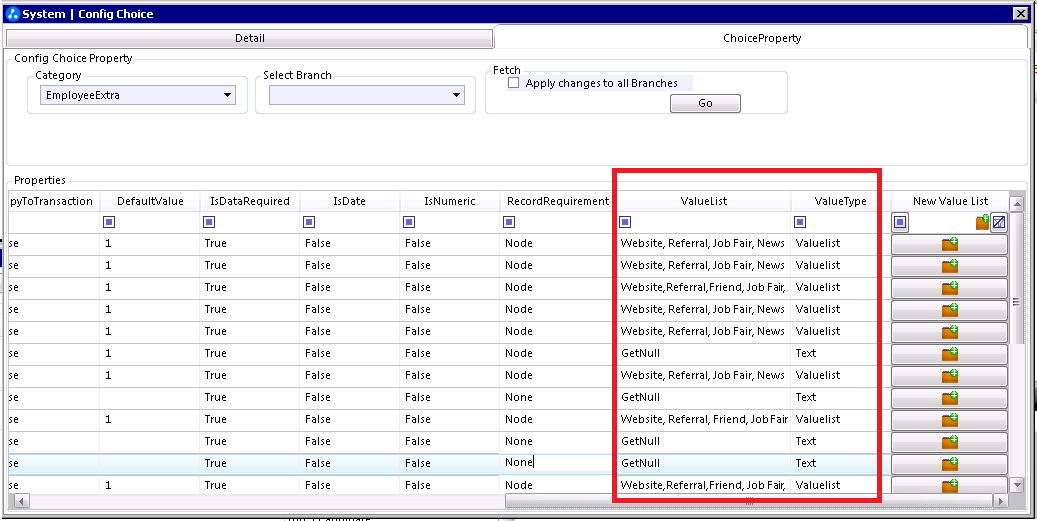This screenshot has width=1037, height=521.
Task: Click the filter icon under IsDate column
Action: (308, 222)
